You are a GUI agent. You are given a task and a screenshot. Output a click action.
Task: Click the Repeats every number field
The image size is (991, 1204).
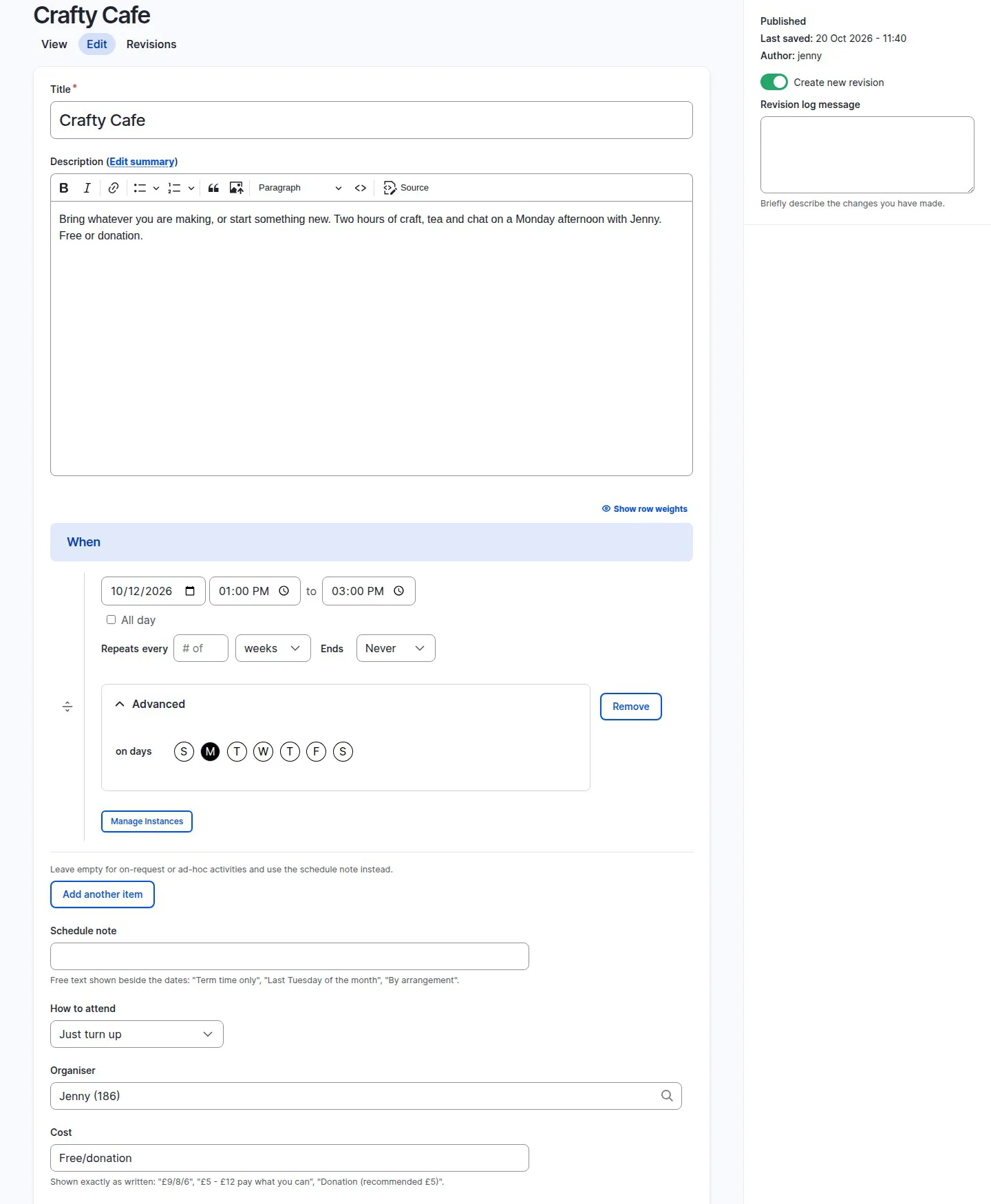pos(201,648)
